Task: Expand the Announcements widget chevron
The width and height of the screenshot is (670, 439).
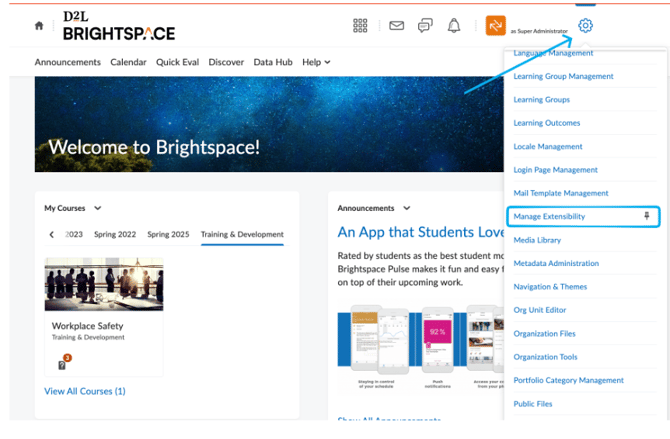Action: pos(407,208)
